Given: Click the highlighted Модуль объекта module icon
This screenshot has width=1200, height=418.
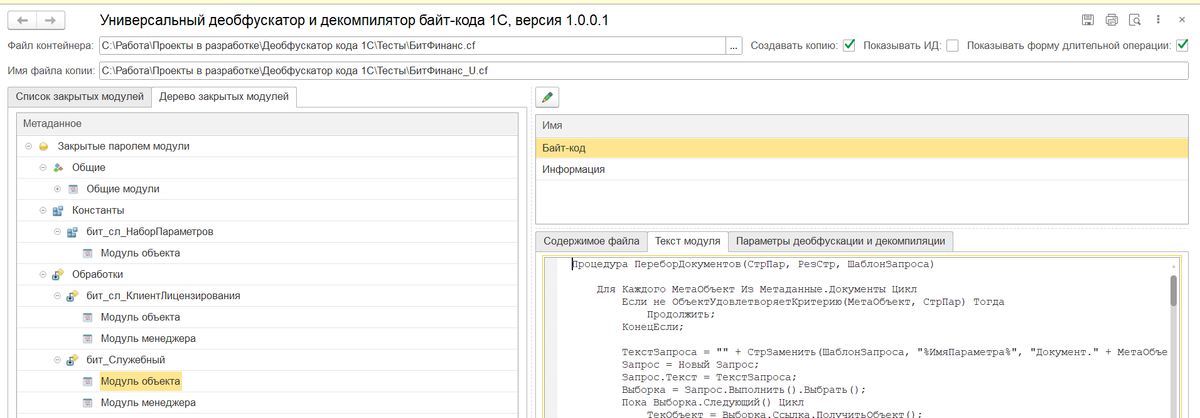Looking at the screenshot, I should click(87, 381).
